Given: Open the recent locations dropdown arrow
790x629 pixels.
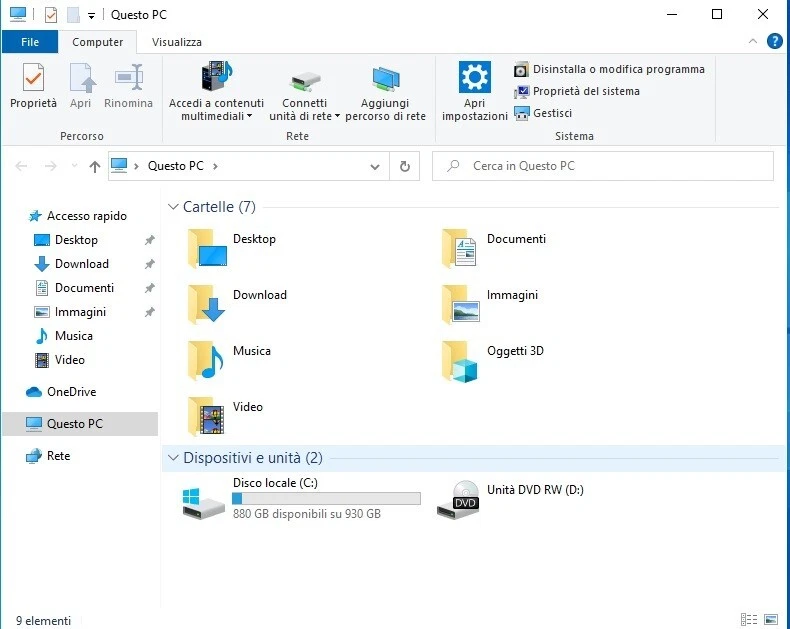Looking at the screenshot, I should (x=75, y=166).
